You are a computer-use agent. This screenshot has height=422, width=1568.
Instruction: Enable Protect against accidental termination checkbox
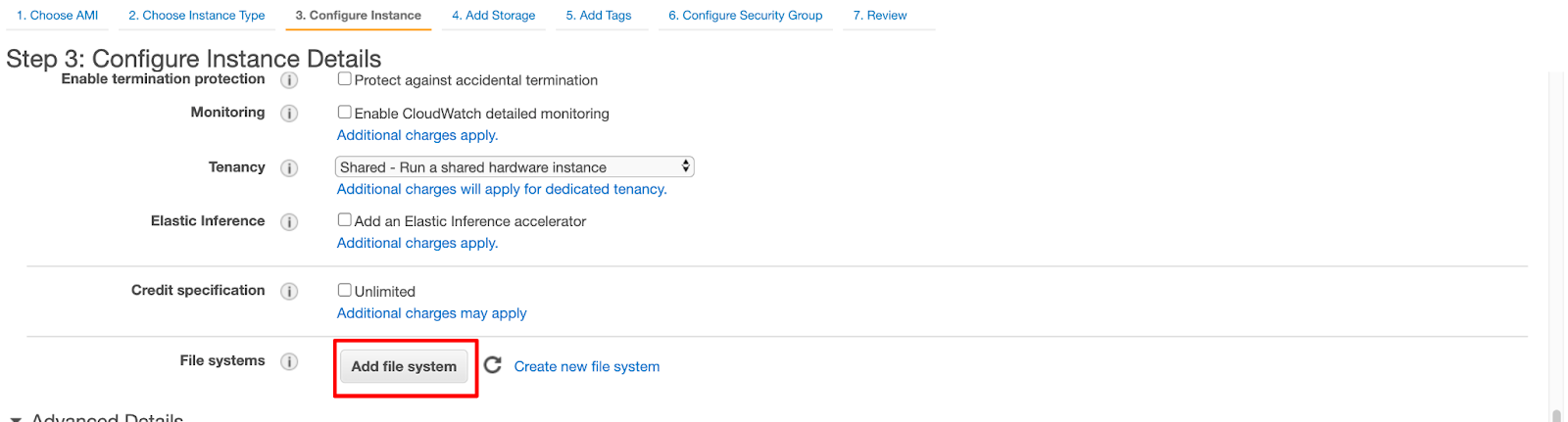point(345,79)
